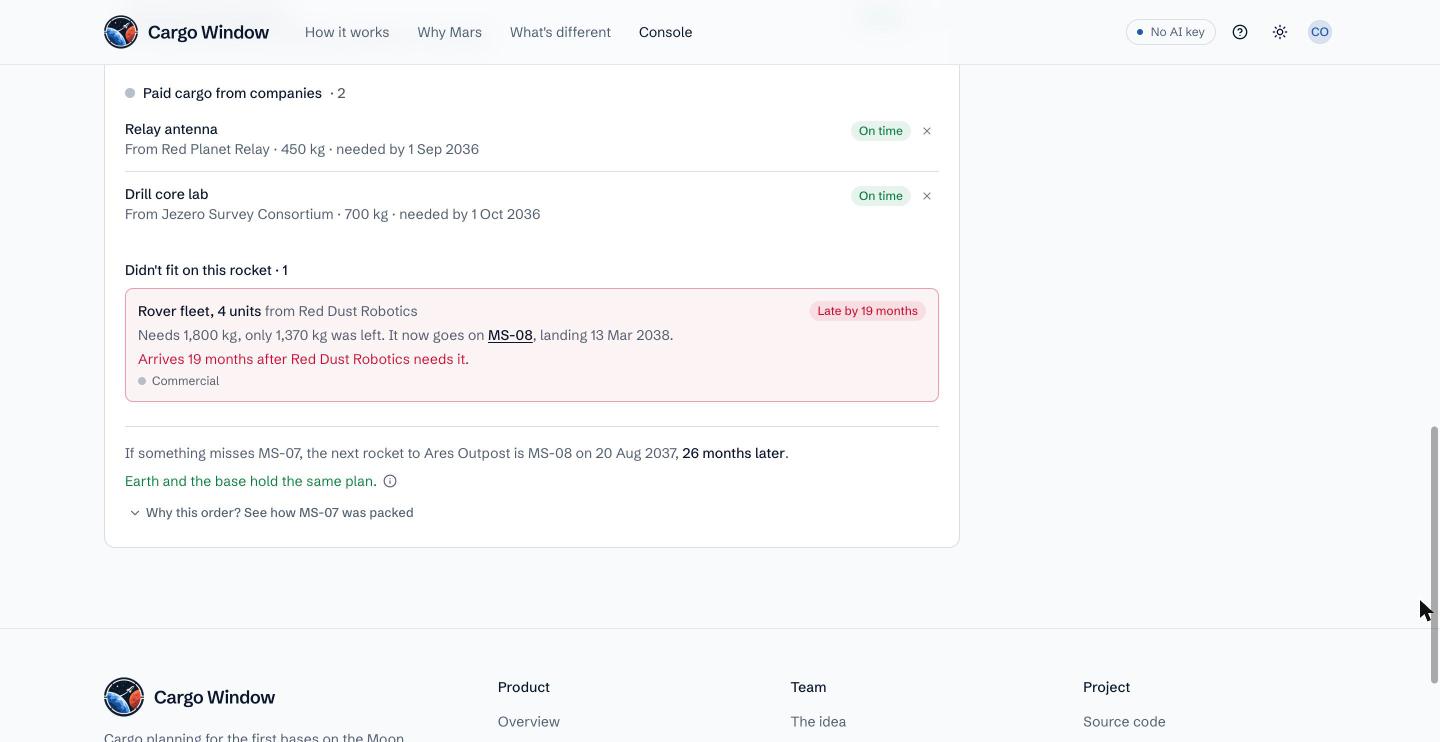
Task: Select the Rover fleet, 4 units title
Action: coord(199,311)
